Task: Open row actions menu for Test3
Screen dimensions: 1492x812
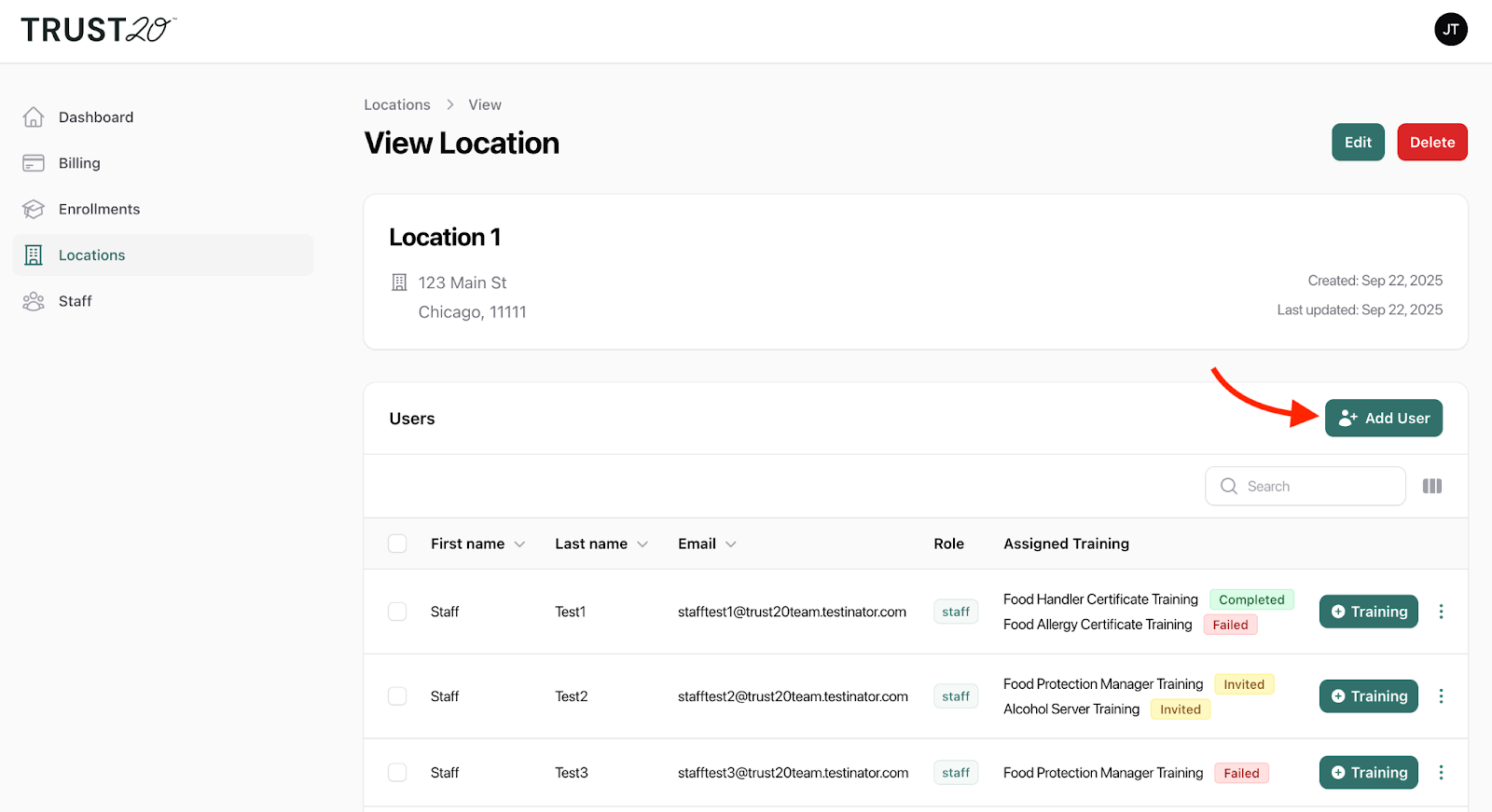Action: 1441,772
